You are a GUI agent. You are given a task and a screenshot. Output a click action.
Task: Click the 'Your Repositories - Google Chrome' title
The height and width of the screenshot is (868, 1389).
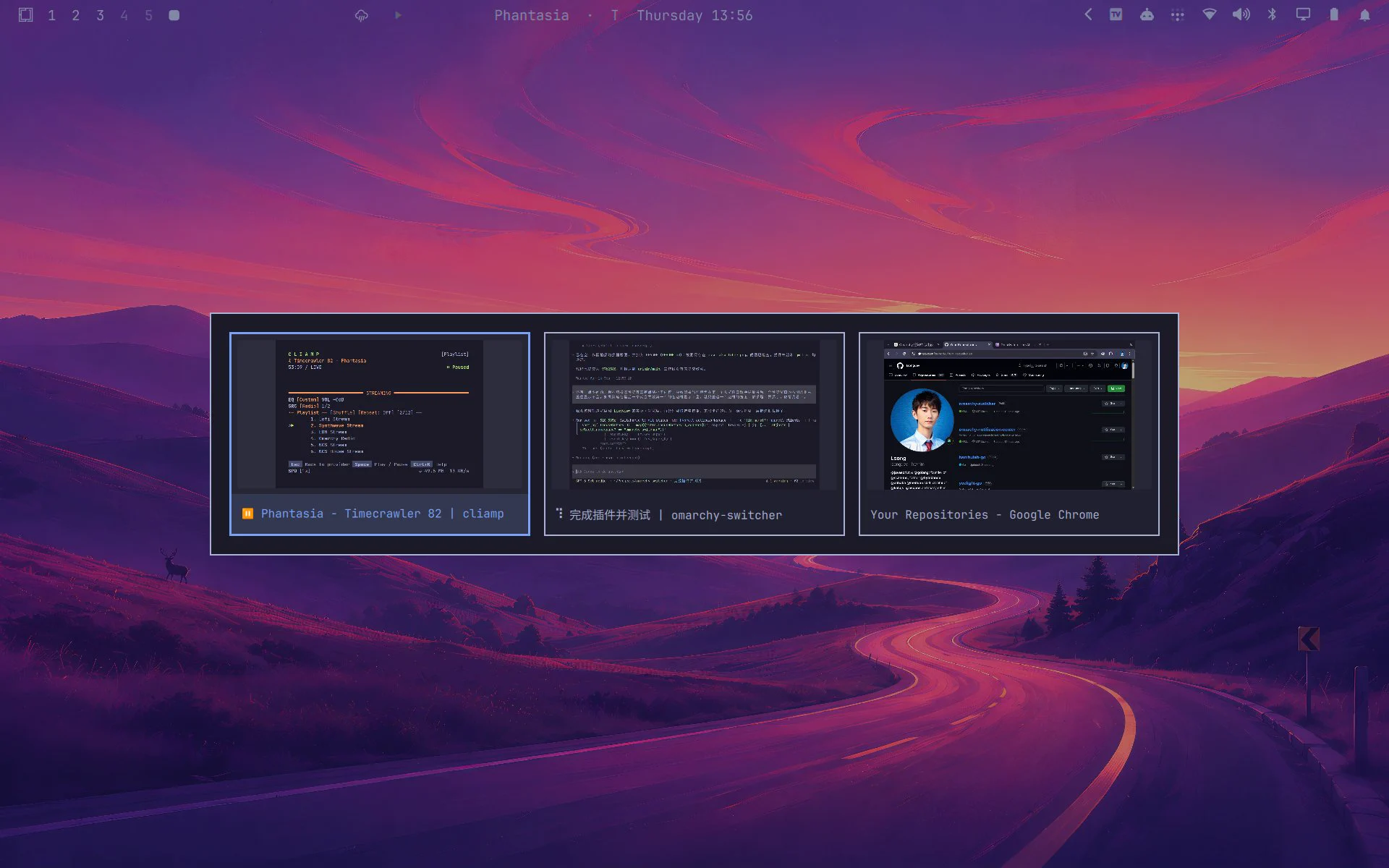click(985, 515)
